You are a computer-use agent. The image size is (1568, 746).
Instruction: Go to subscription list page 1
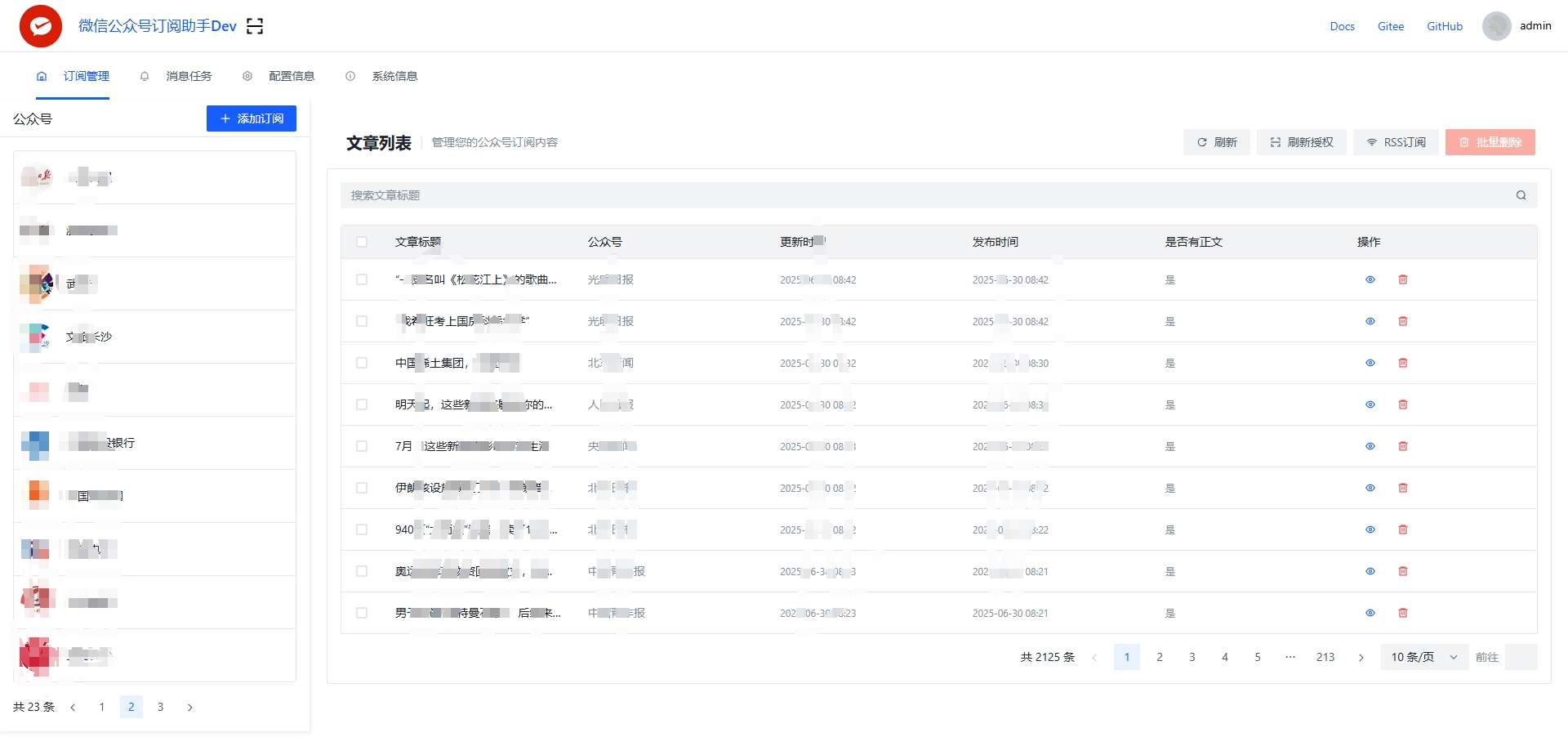tap(102, 708)
